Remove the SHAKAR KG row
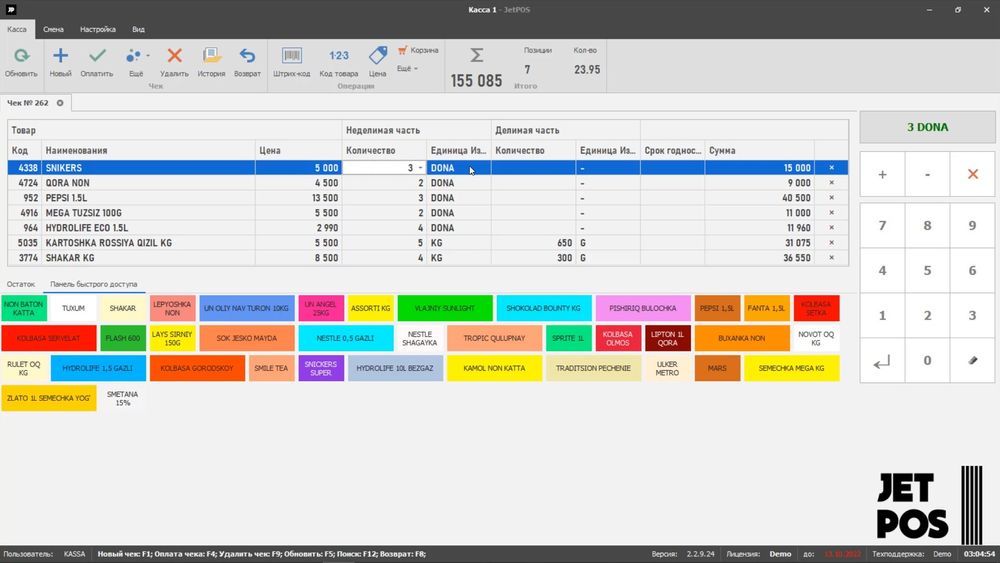Viewport: 1000px width, 563px height. (x=831, y=258)
